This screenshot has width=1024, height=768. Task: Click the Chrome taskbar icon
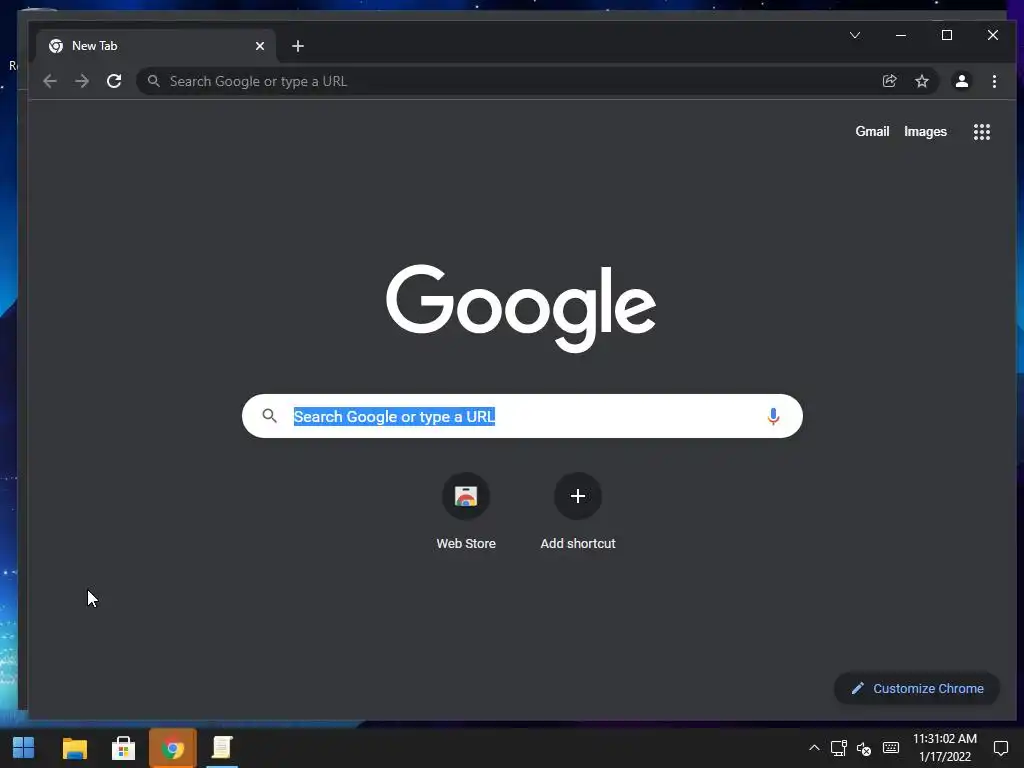click(172, 748)
